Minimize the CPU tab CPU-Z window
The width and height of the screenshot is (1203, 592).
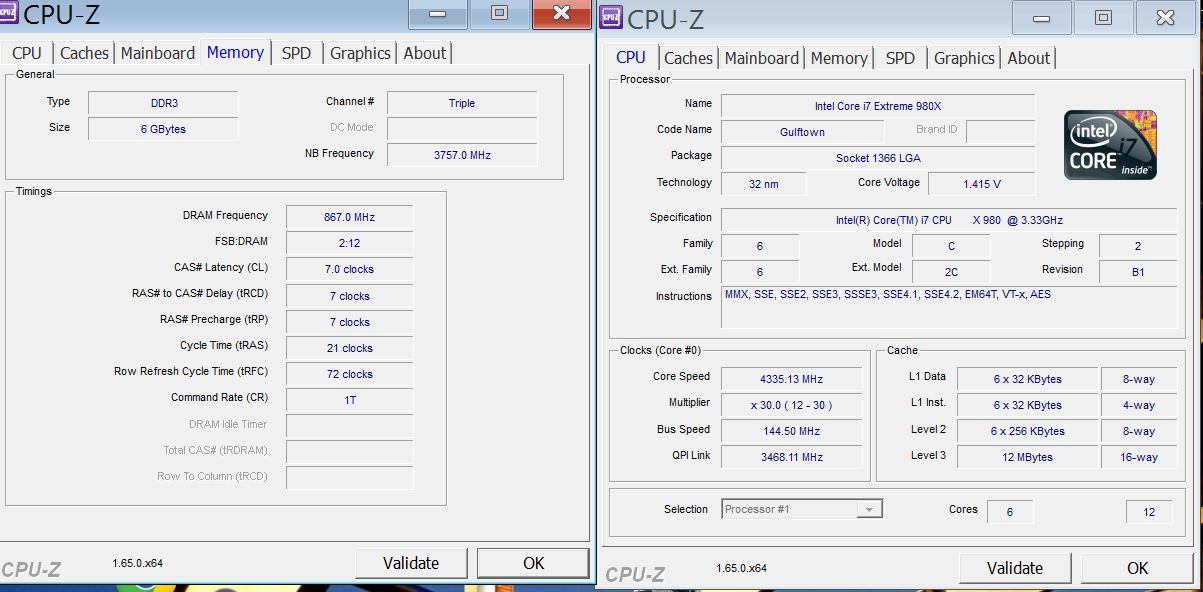point(1042,18)
